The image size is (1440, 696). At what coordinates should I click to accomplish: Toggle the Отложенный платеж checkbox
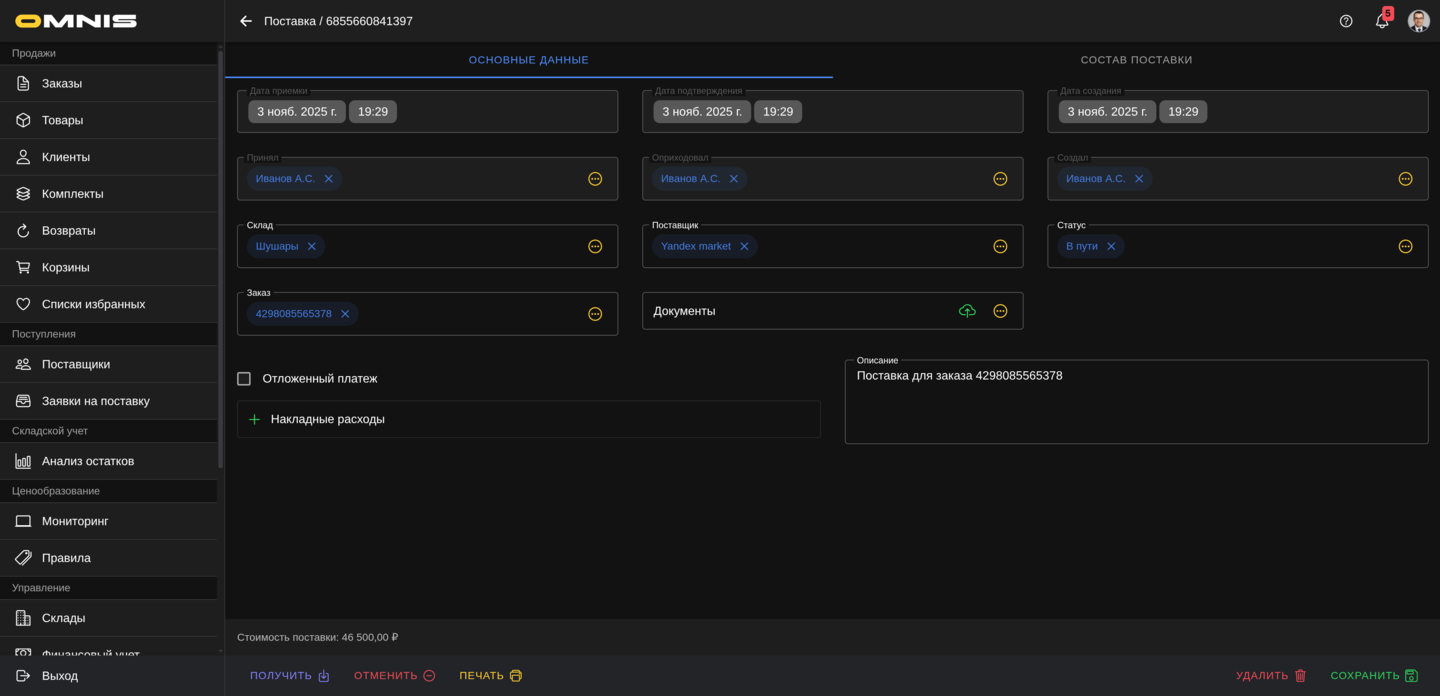click(244, 379)
